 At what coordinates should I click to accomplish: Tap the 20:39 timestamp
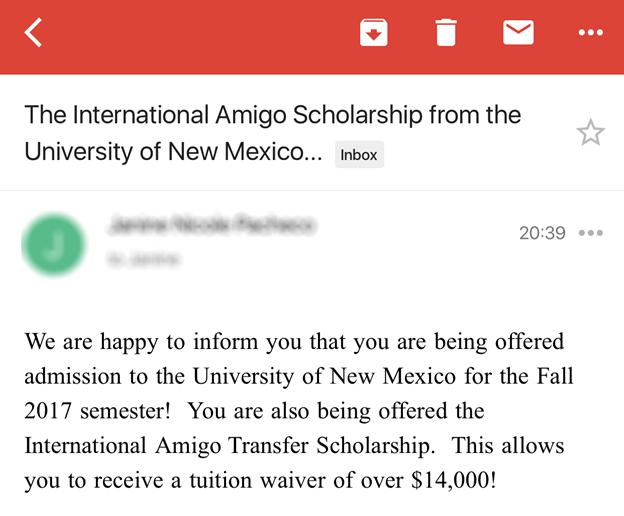point(542,233)
